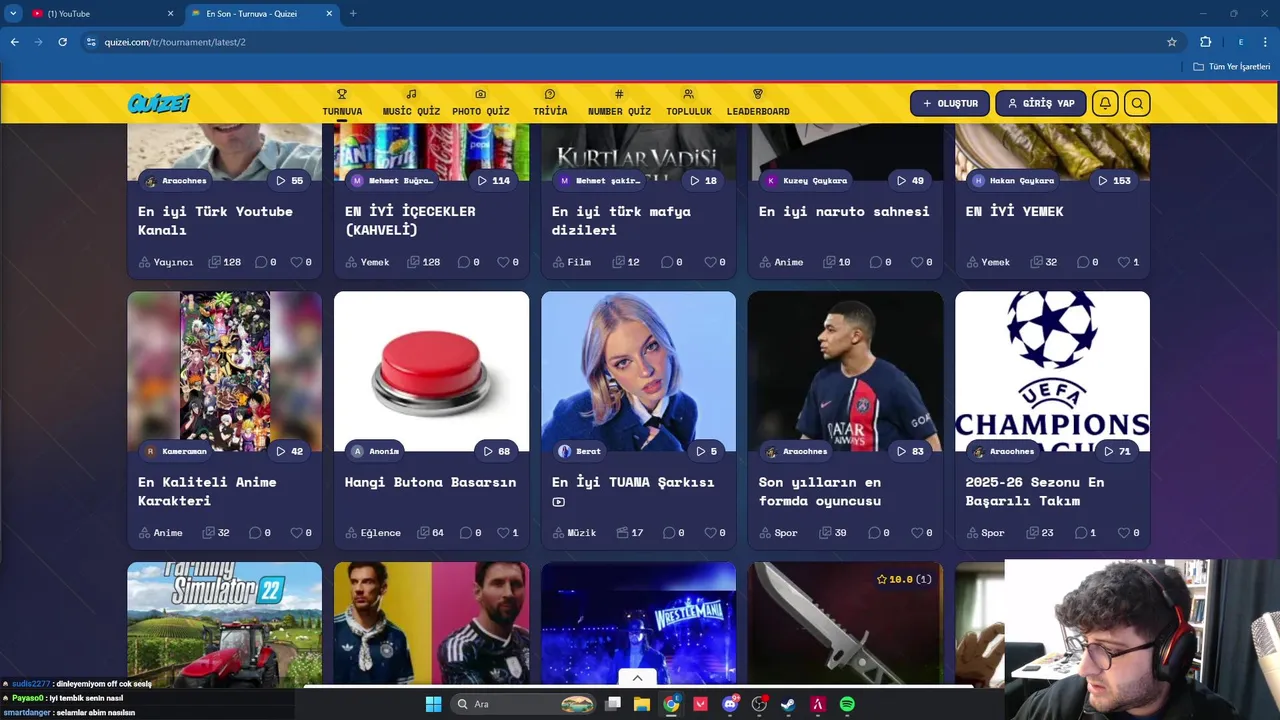Open the Champions League quiz thumbnail
1280x720 pixels.
(x=1052, y=371)
